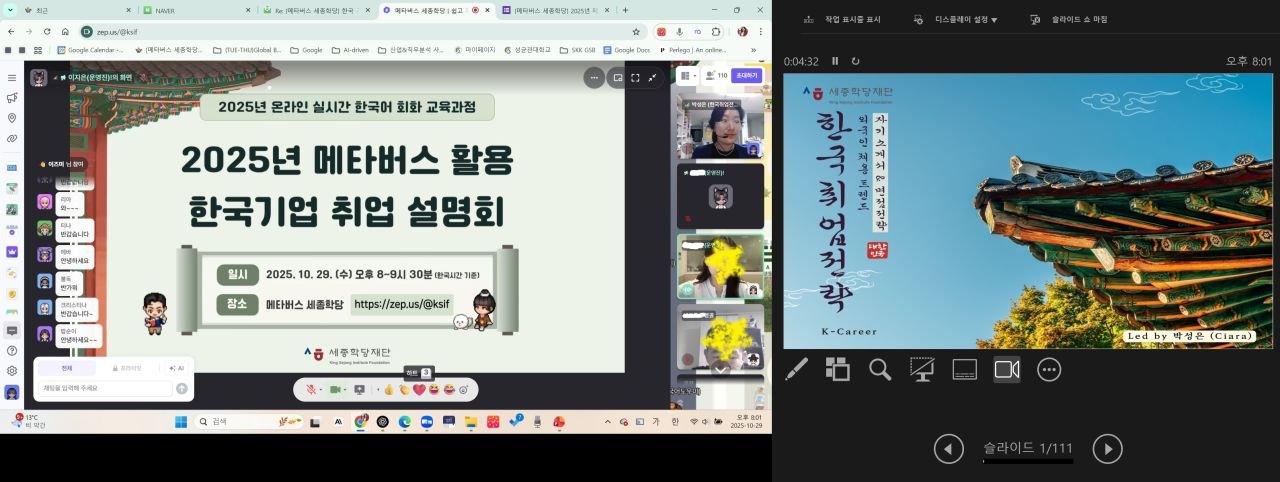Click the purple 초대하기 invite button

pos(747,75)
